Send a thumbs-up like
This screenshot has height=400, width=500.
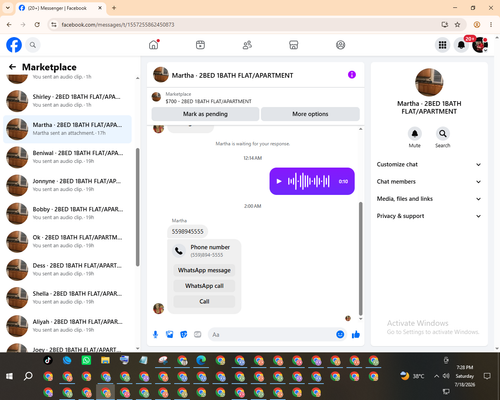coord(356,334)
